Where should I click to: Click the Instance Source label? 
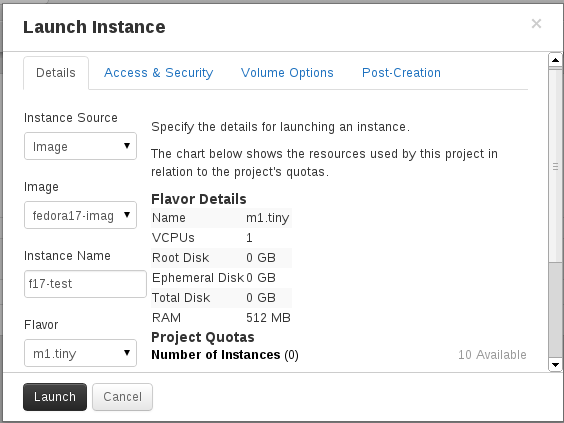[x=71, y=118]
